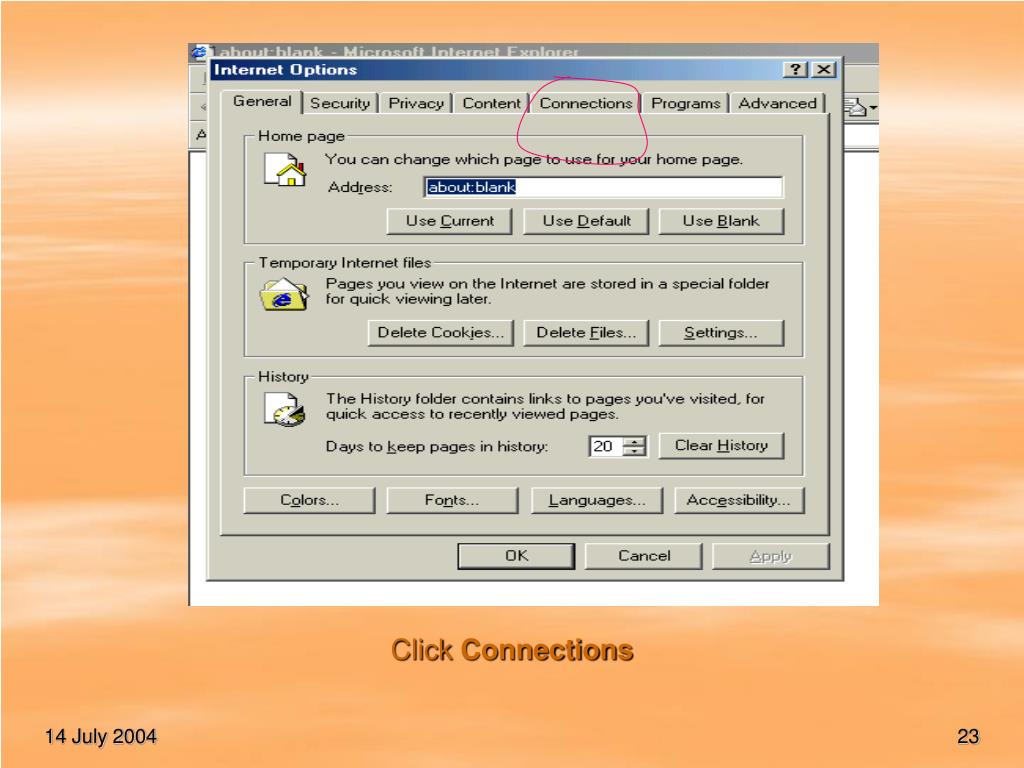Click Delete Files button
The height and width of the screenshot is (768, 1024).
pos(586,332)
